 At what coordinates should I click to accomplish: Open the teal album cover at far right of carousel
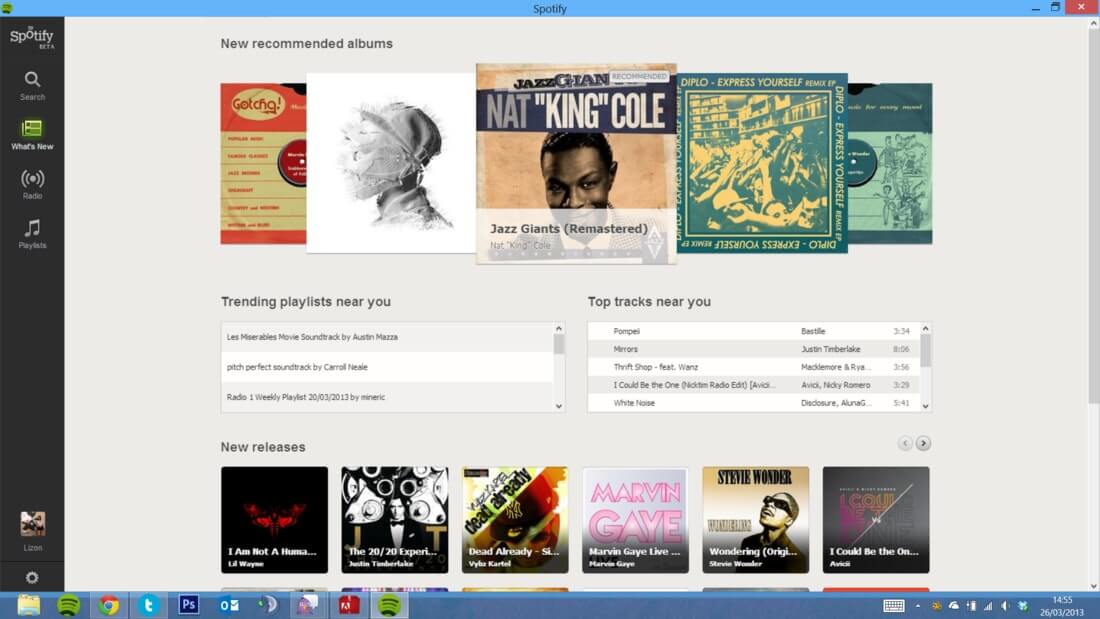pos(890,164)
